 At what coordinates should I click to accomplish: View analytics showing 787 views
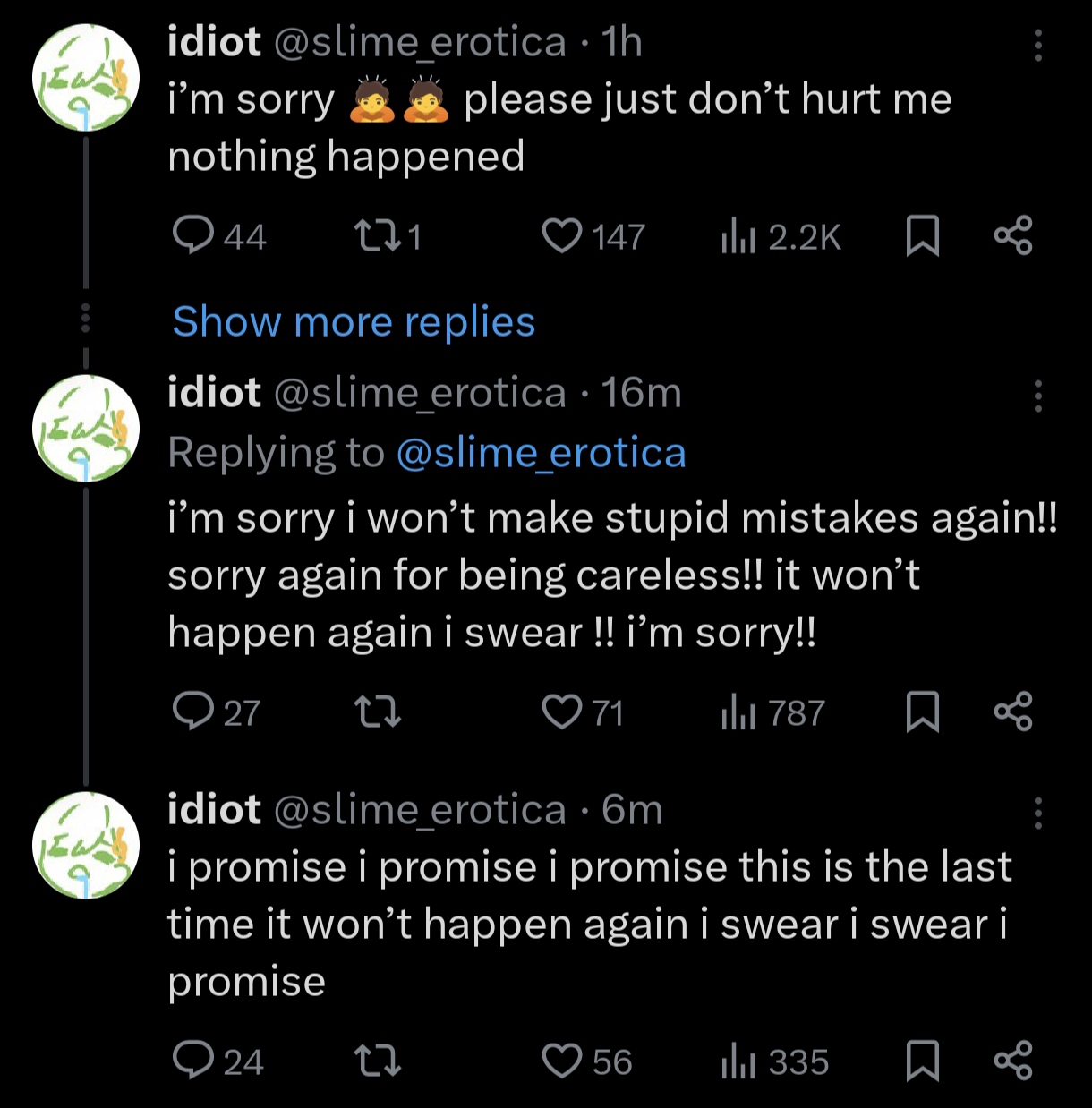[x=773, y=713]
